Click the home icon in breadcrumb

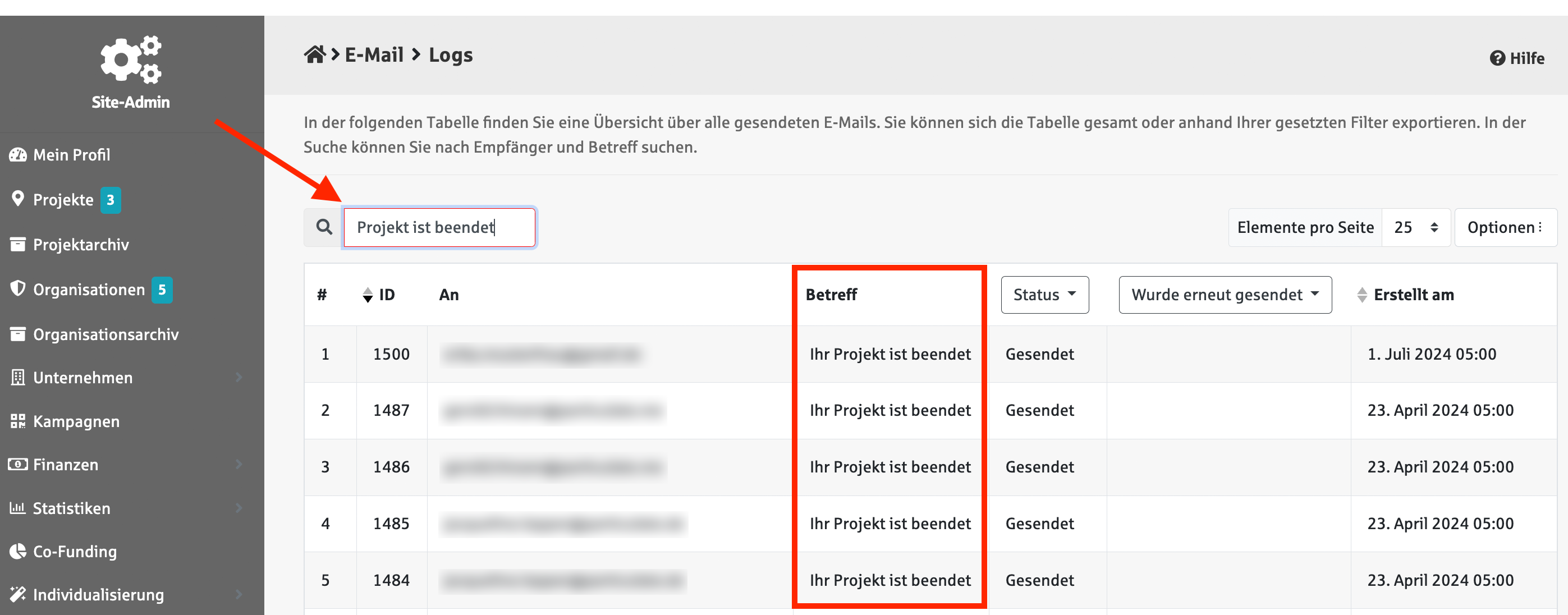[x=315, y=55]
